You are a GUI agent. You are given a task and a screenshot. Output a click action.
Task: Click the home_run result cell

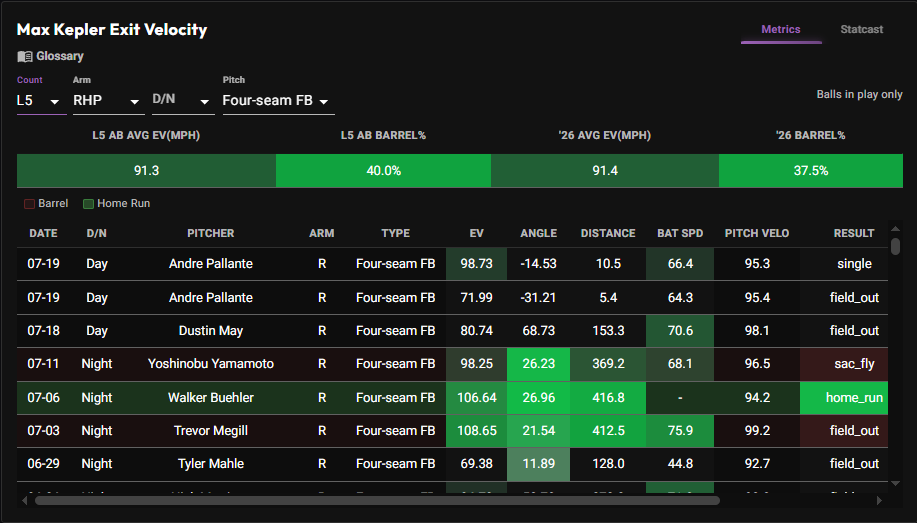[844, 398]
